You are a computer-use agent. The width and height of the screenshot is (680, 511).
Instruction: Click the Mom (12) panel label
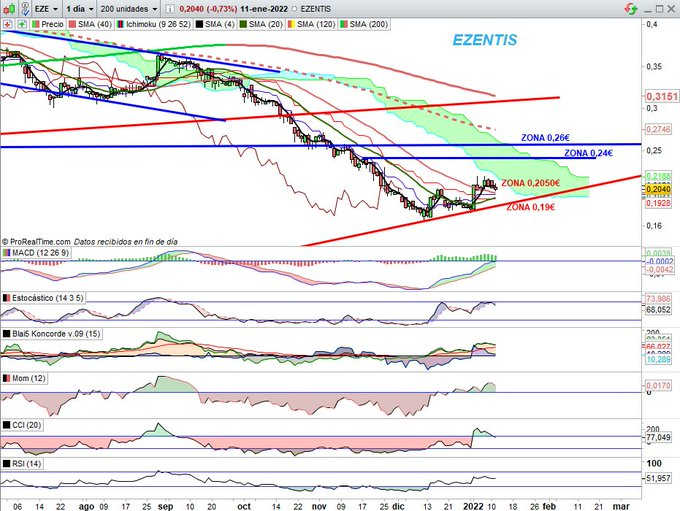pyautogui.click(x=29, y=378)
